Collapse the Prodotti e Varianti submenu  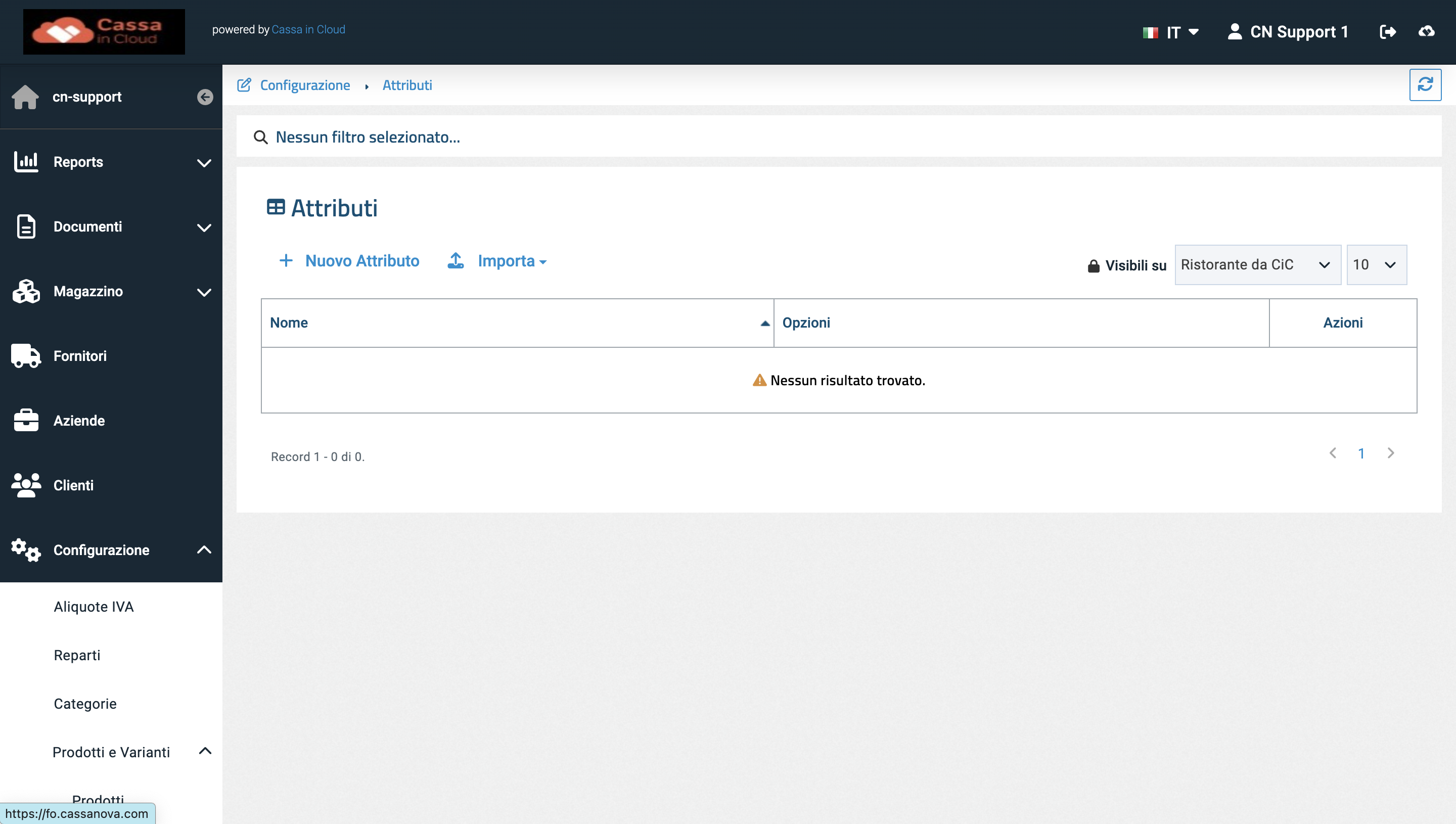pos(204,752)
